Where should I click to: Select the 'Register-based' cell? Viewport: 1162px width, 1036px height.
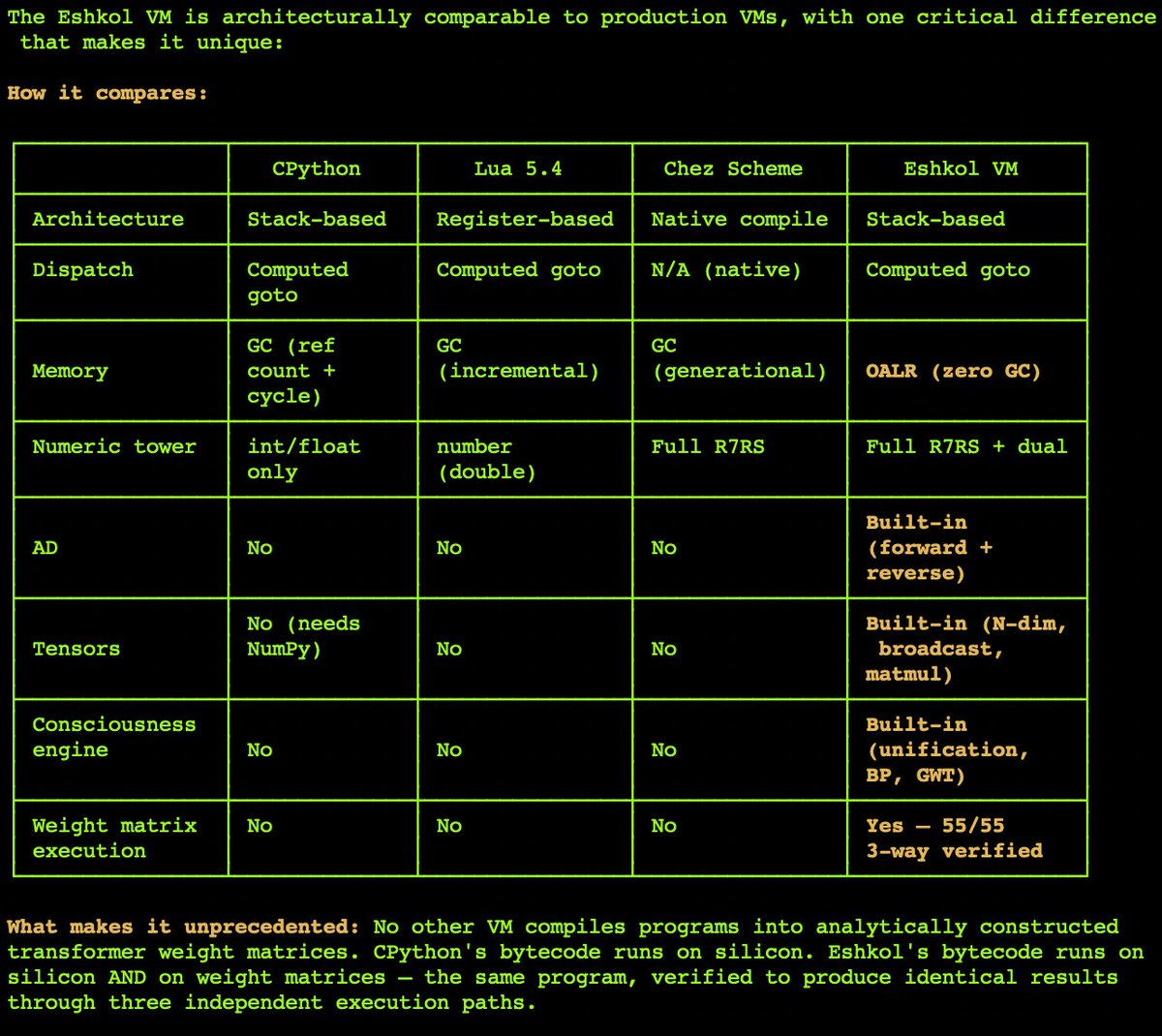525,219
